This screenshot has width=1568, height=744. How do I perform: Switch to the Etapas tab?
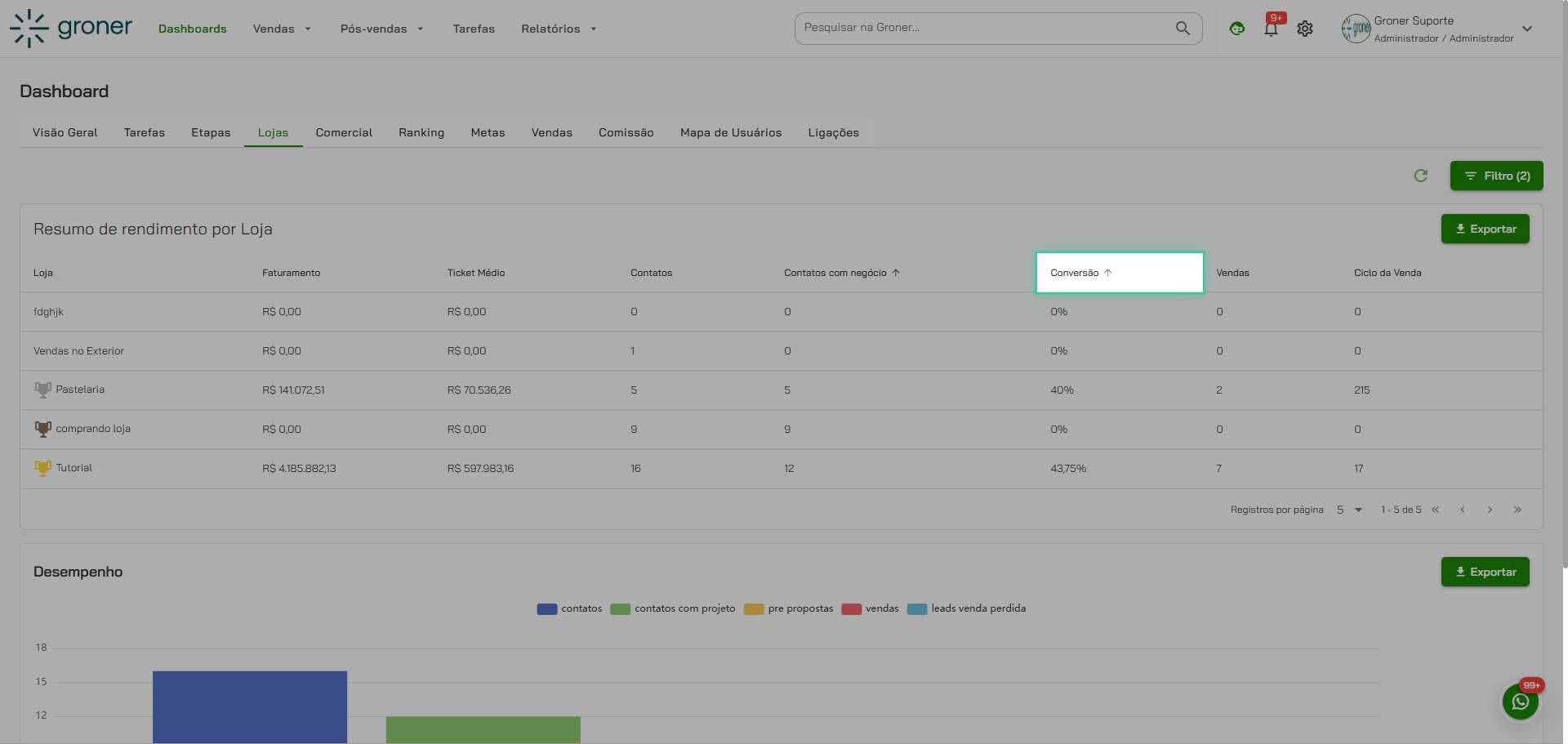pyautogui.click(x=211, y=132)
